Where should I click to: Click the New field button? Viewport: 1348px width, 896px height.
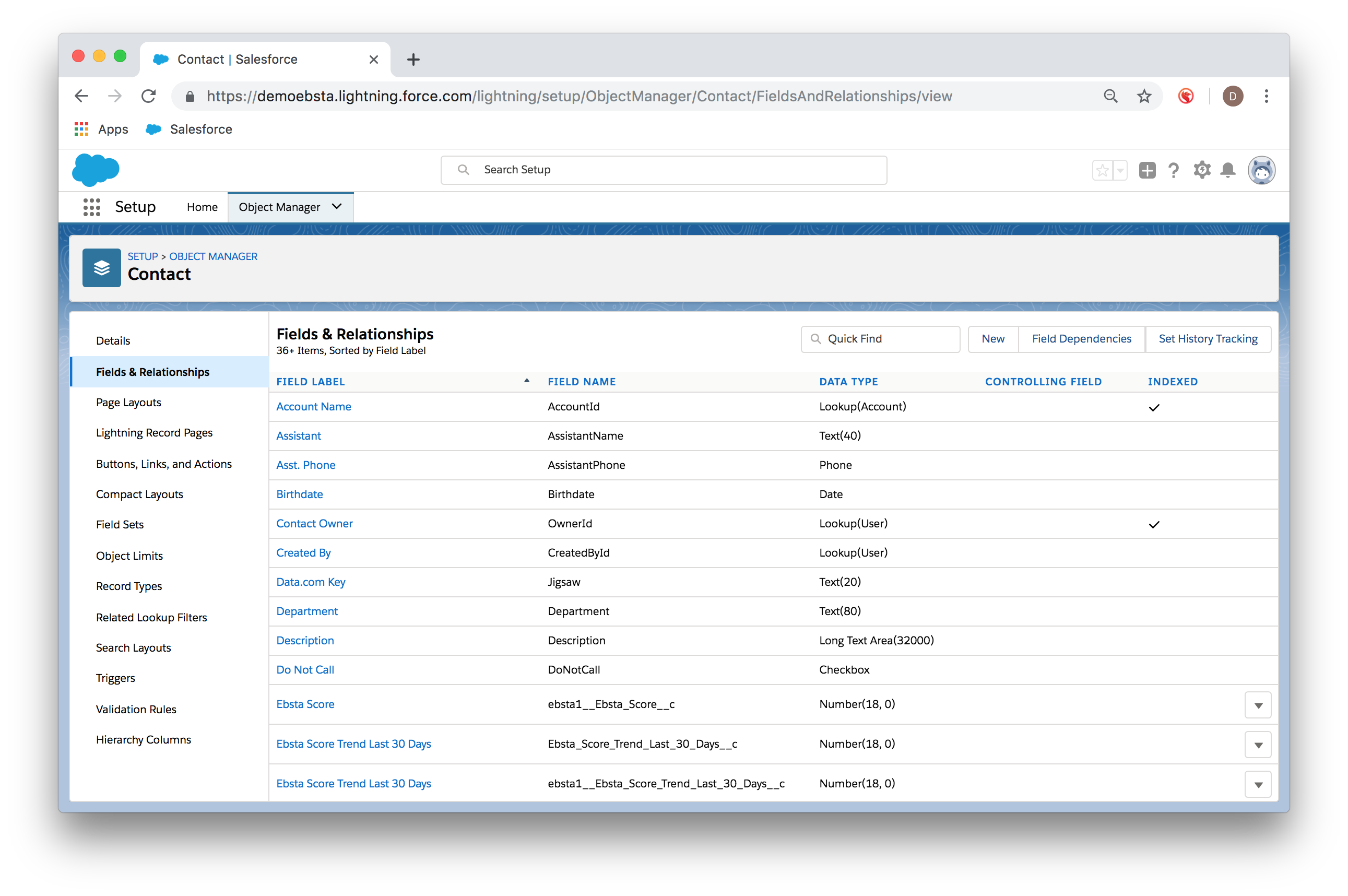(x=992, y=339)
